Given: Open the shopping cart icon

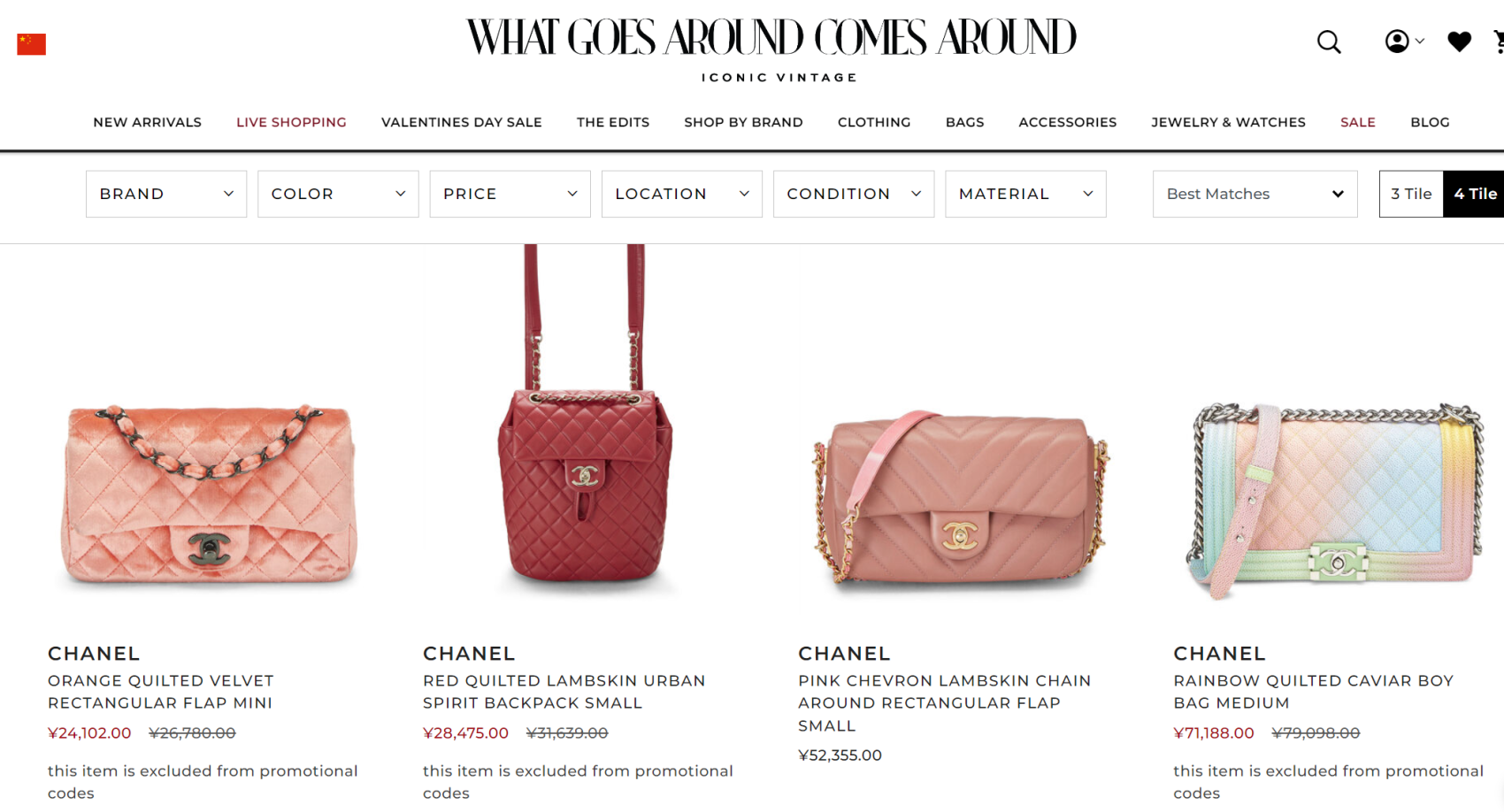Looking at the screenshot, I should [x=1499, y=42].
